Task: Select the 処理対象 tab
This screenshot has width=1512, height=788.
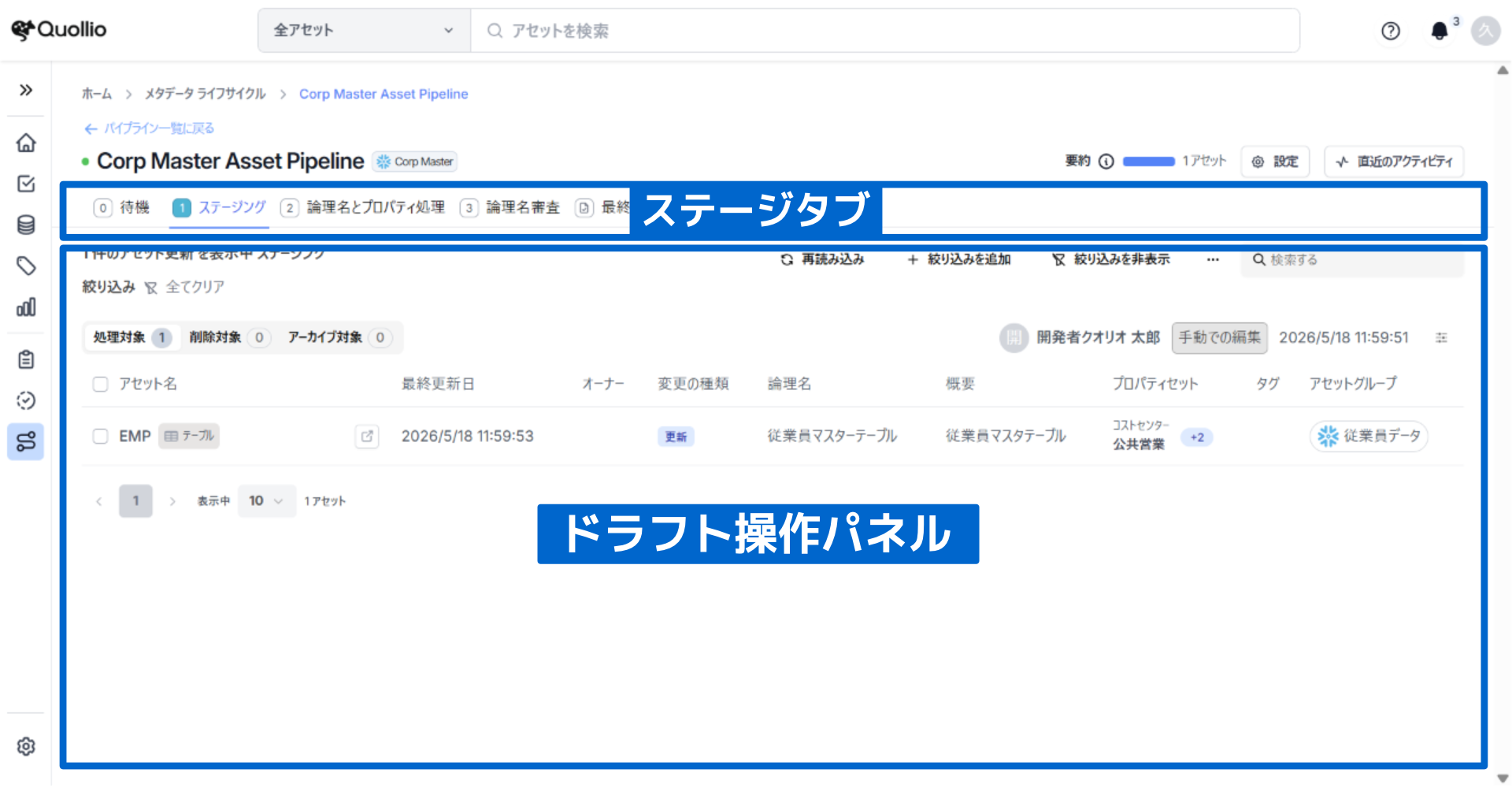Action: [132, 337]
